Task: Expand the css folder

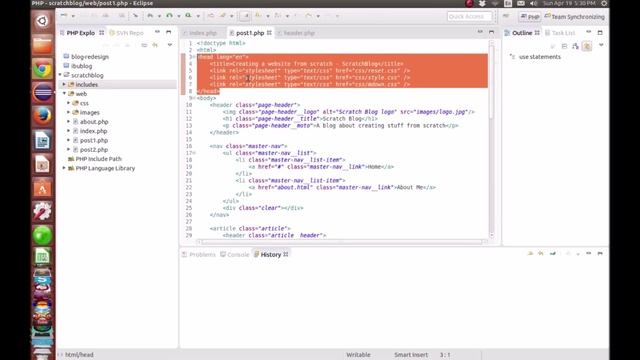Action: click(69, 103)
